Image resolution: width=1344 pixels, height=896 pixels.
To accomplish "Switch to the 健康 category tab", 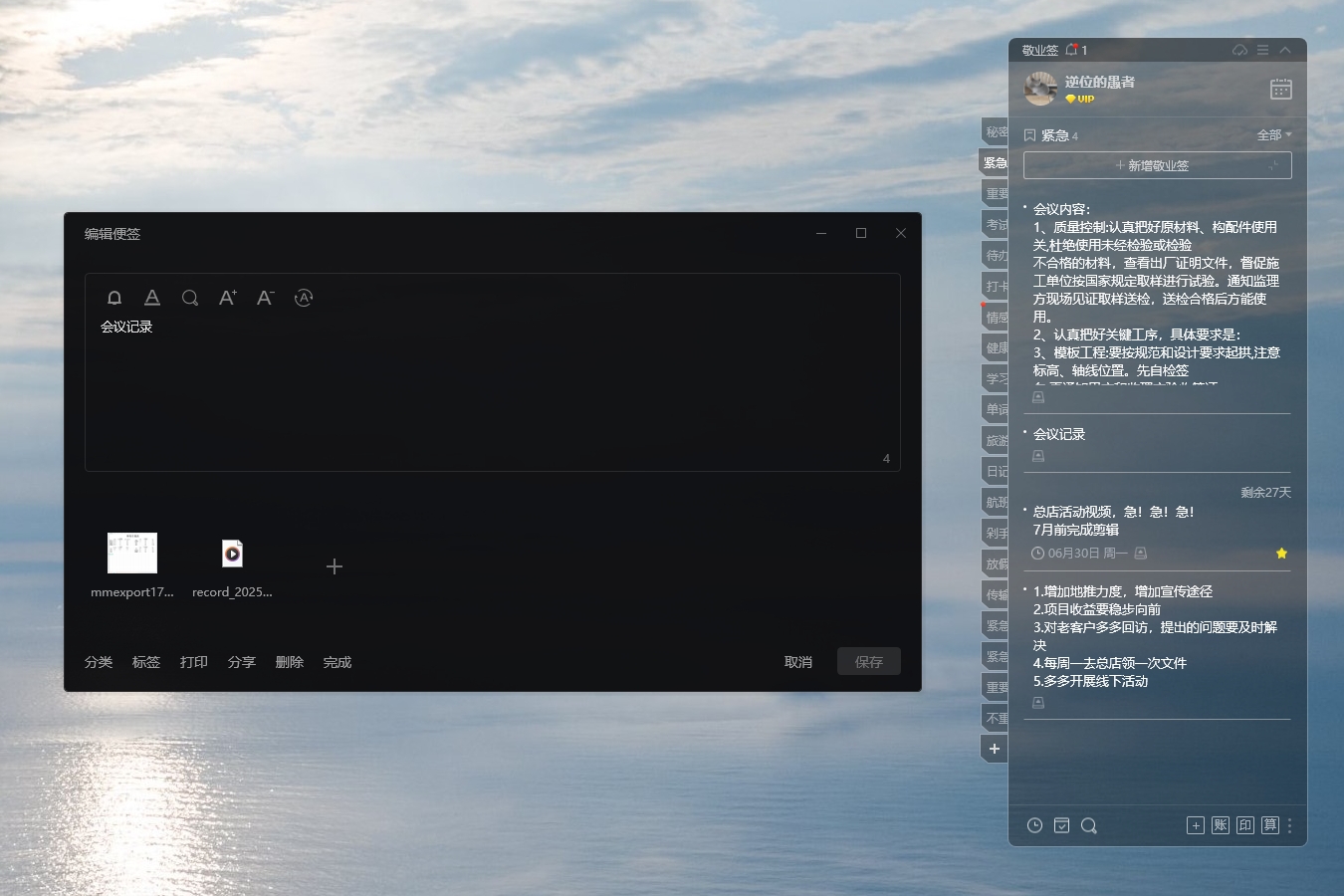I will [x=996, y=347].
